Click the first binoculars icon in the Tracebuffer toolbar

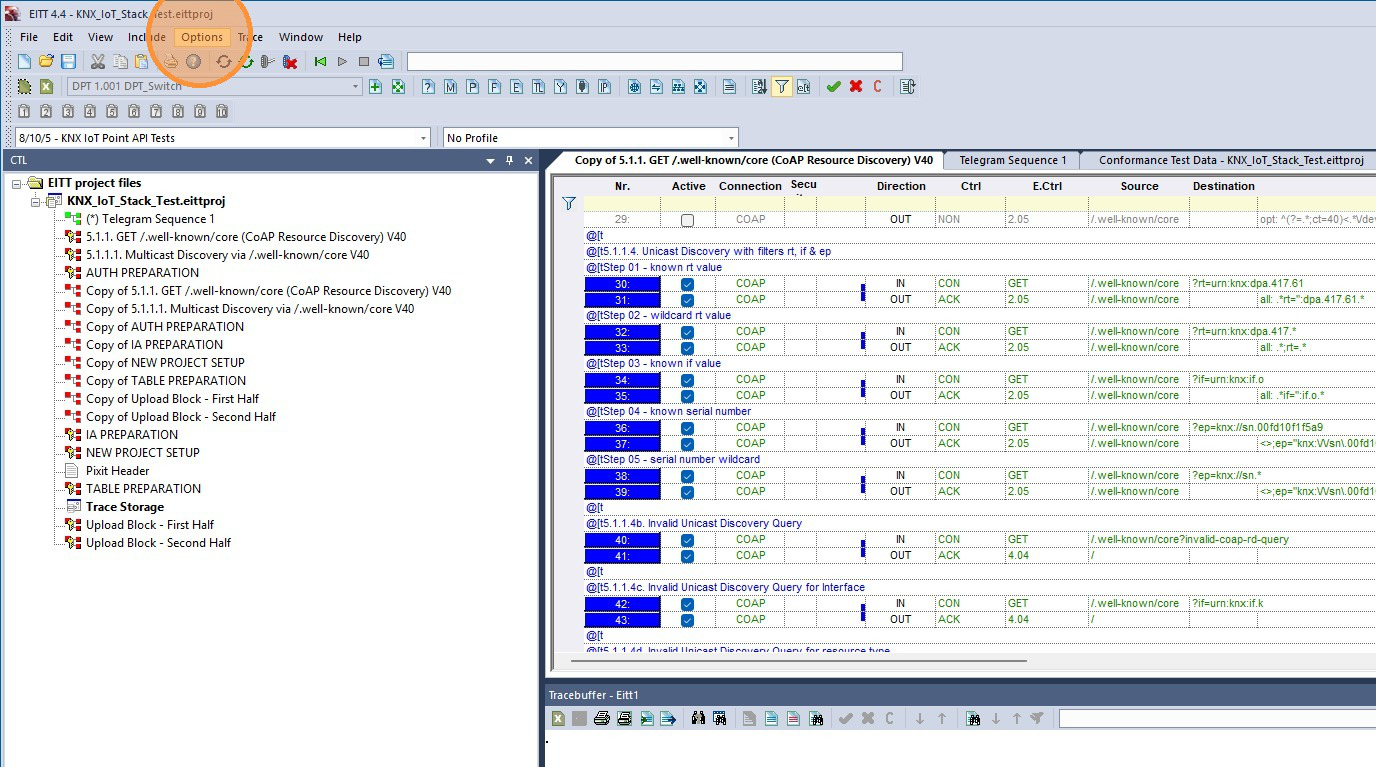698,718
